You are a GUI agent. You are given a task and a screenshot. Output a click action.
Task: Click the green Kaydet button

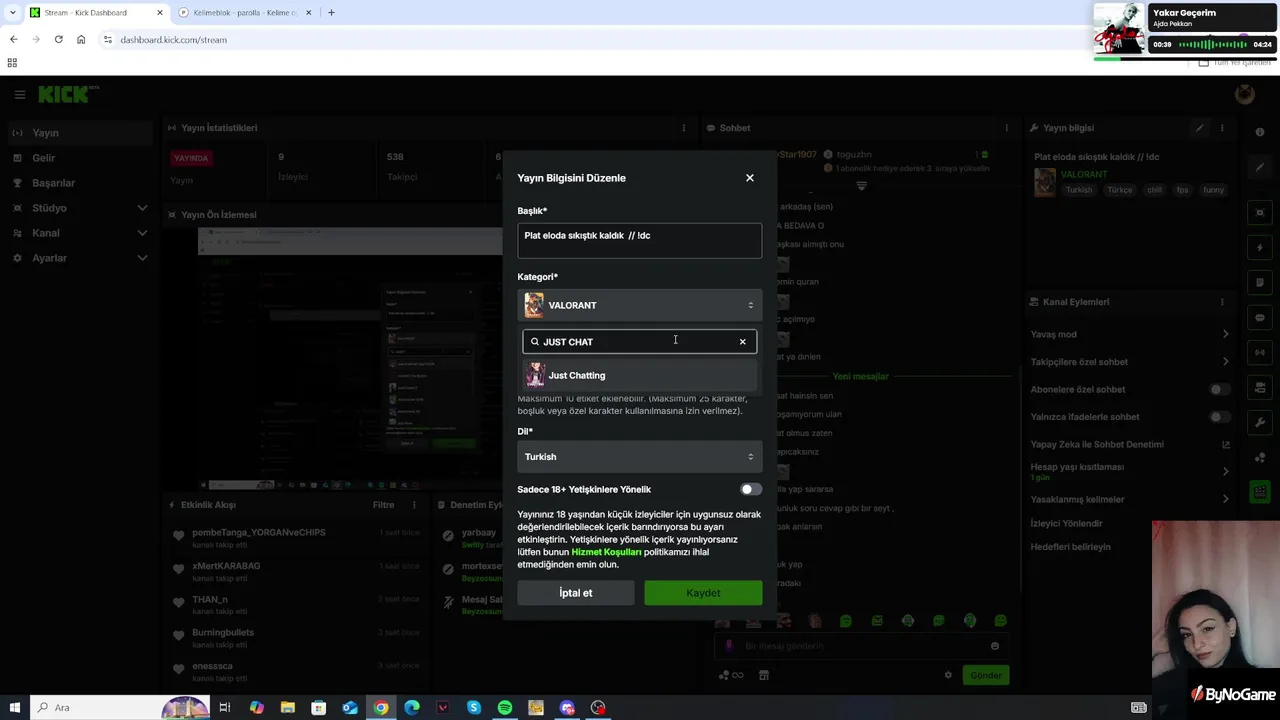703,593
